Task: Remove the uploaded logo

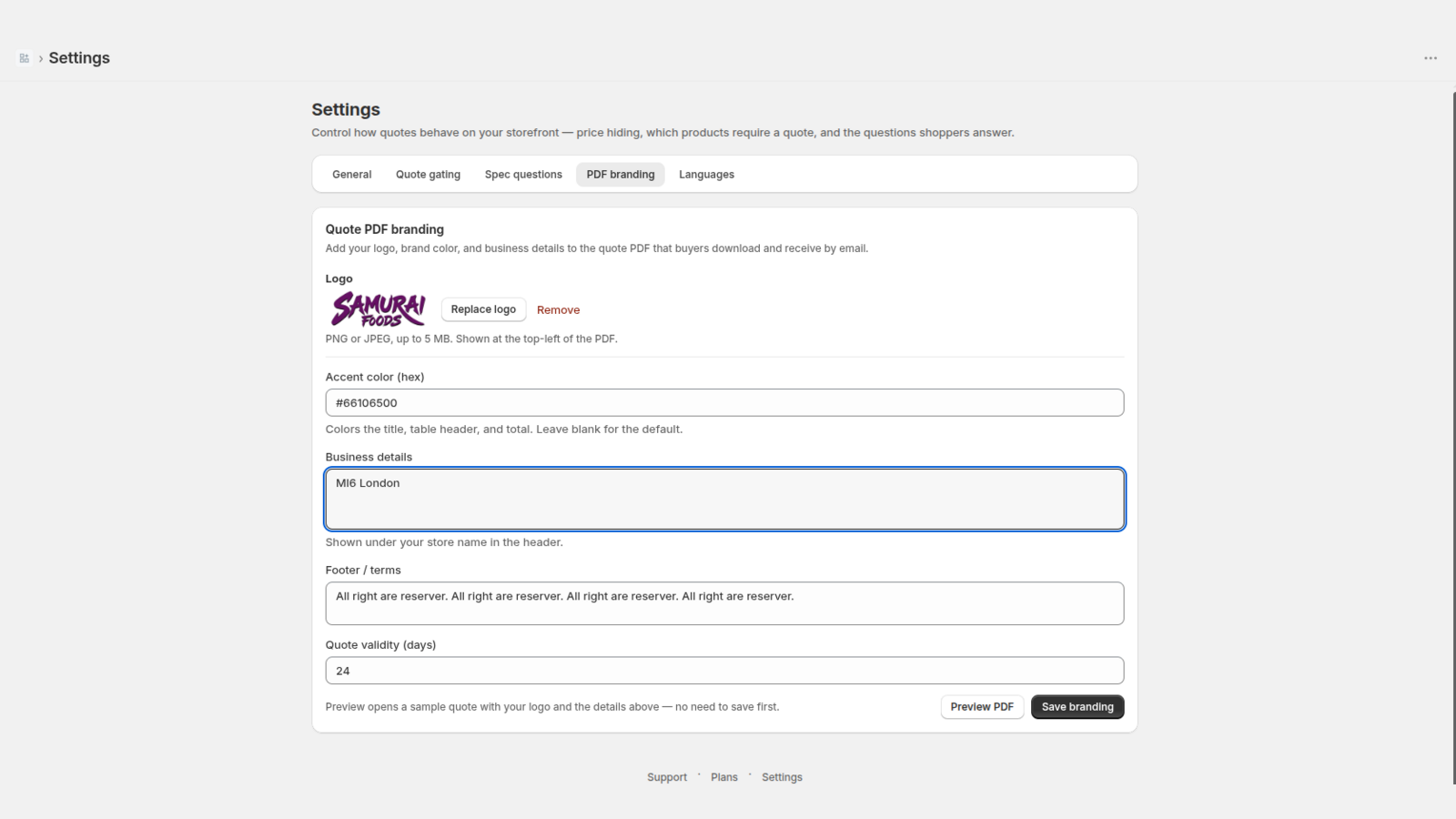Action: pos(558,310)
